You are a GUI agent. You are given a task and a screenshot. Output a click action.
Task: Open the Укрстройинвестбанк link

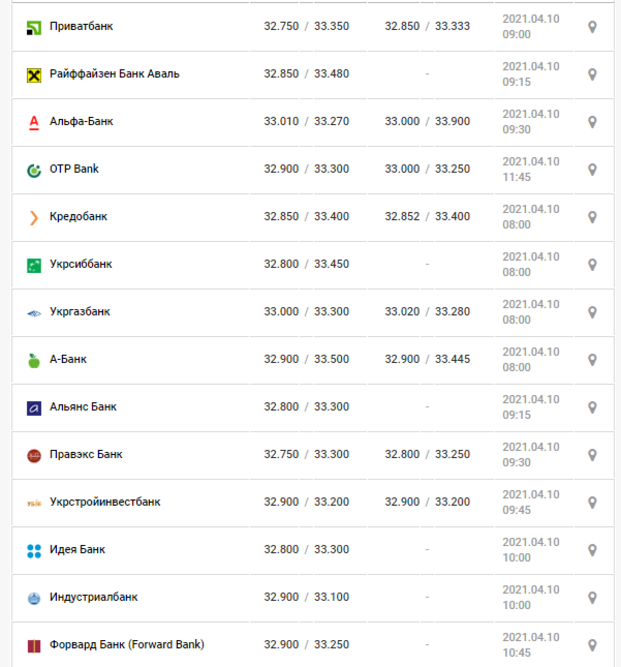coord(105,502)
